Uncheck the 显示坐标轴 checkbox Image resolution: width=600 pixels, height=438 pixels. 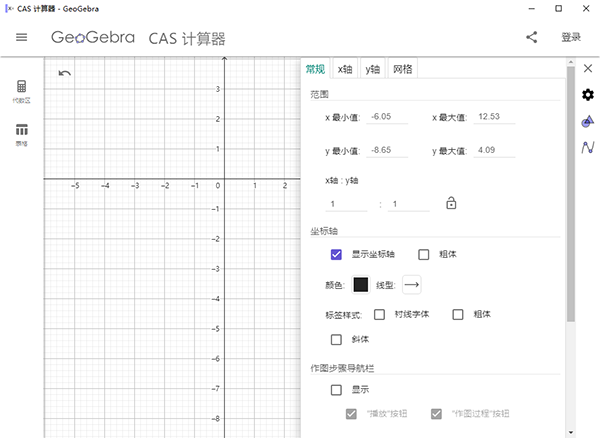(x=337, y=254)
